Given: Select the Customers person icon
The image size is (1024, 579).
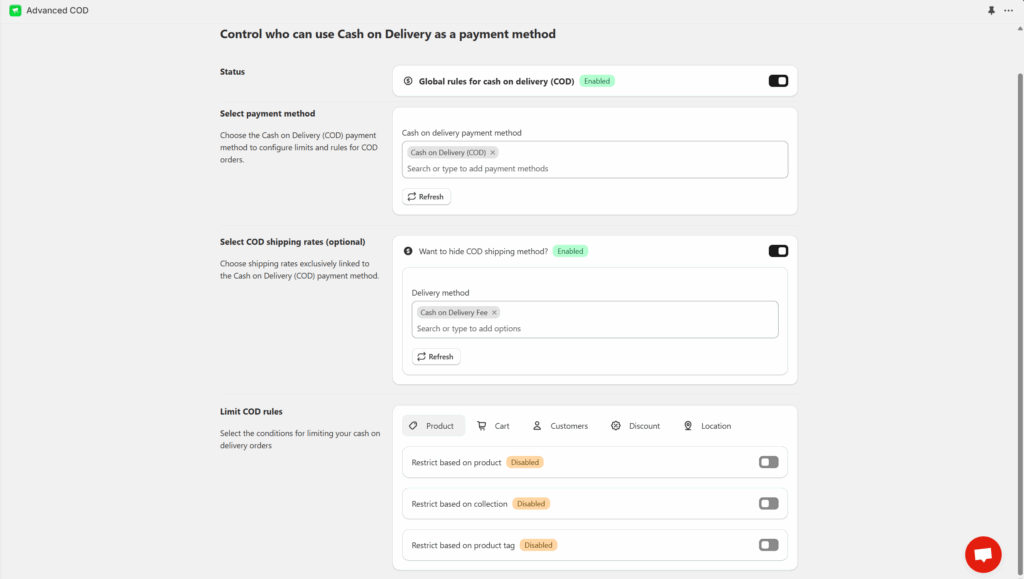Looking at the screenshot, I should point(539,425).
